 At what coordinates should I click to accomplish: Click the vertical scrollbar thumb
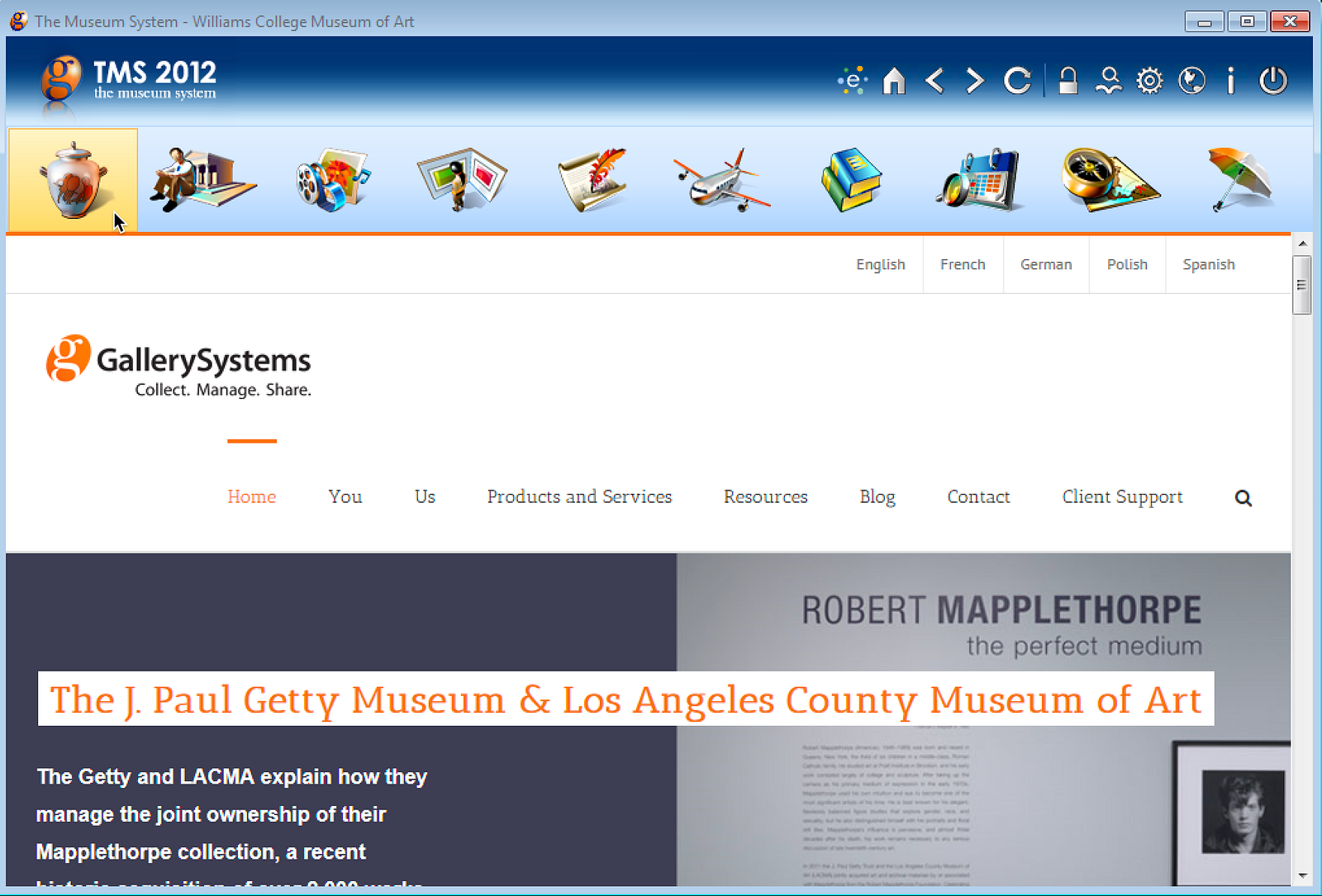coord(1302,285)
